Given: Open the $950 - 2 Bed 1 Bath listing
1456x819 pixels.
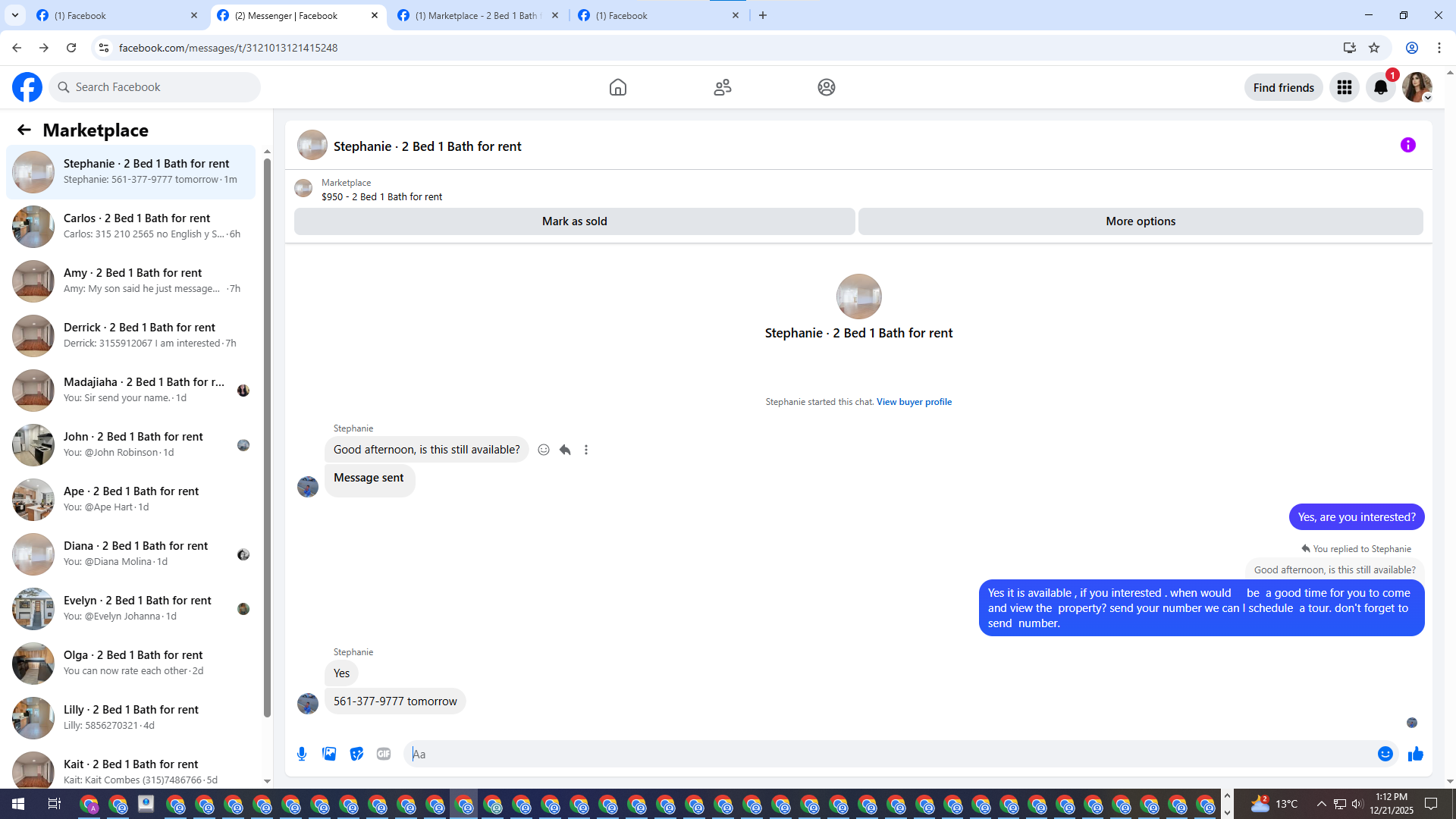Looking at the screenshot, I should (381, 196).
